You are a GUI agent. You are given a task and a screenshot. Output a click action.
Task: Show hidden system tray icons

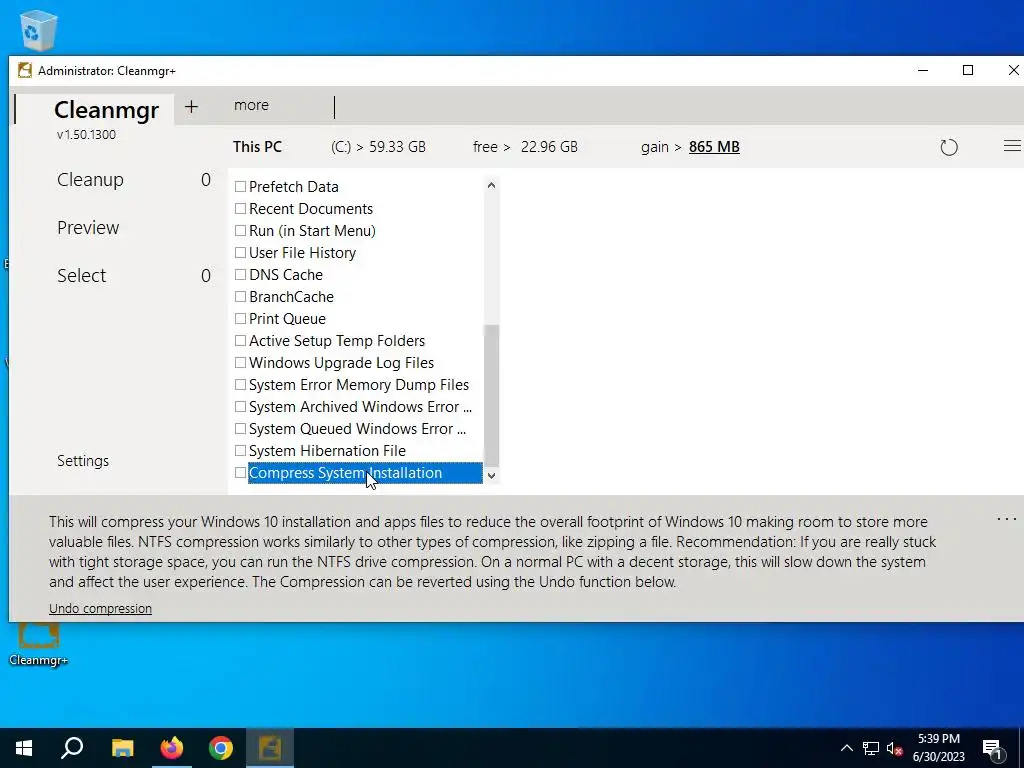(x=846, y=748)
